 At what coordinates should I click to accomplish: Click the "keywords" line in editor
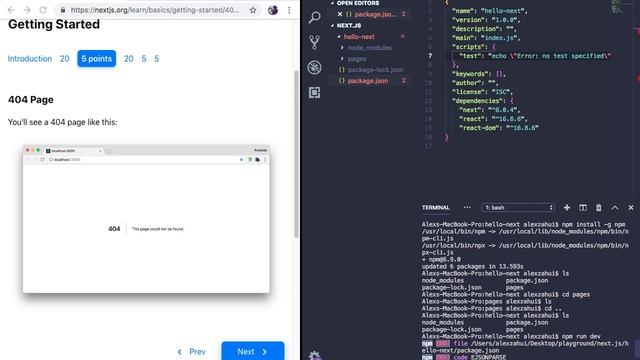[x=479, y=74]
